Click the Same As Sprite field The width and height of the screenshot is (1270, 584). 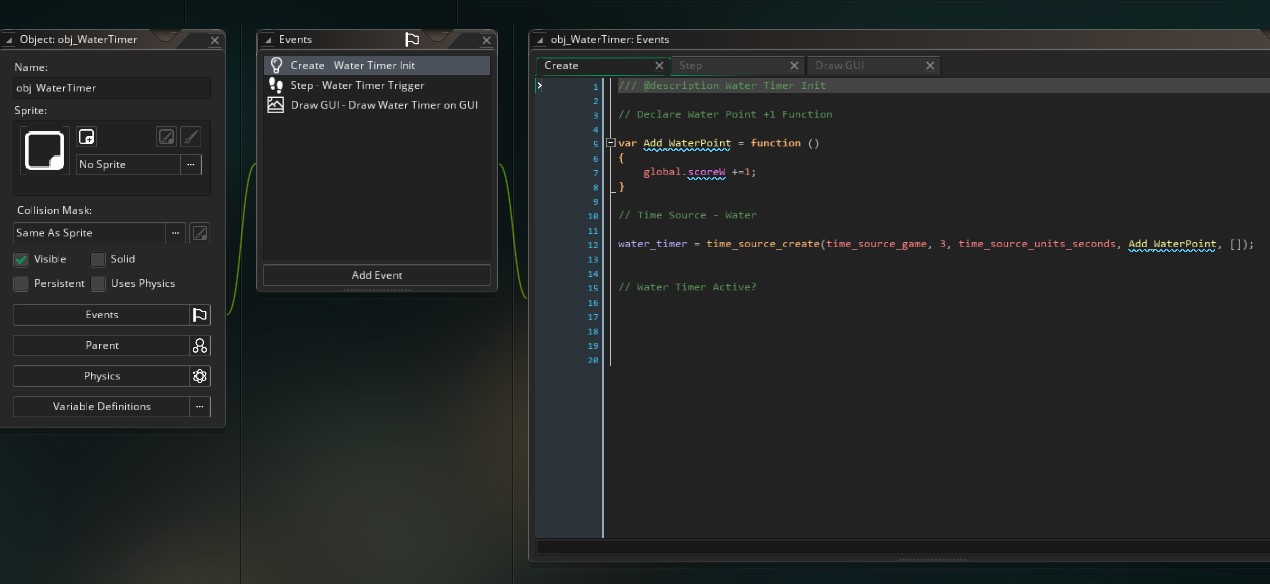[x=89, y=233]
